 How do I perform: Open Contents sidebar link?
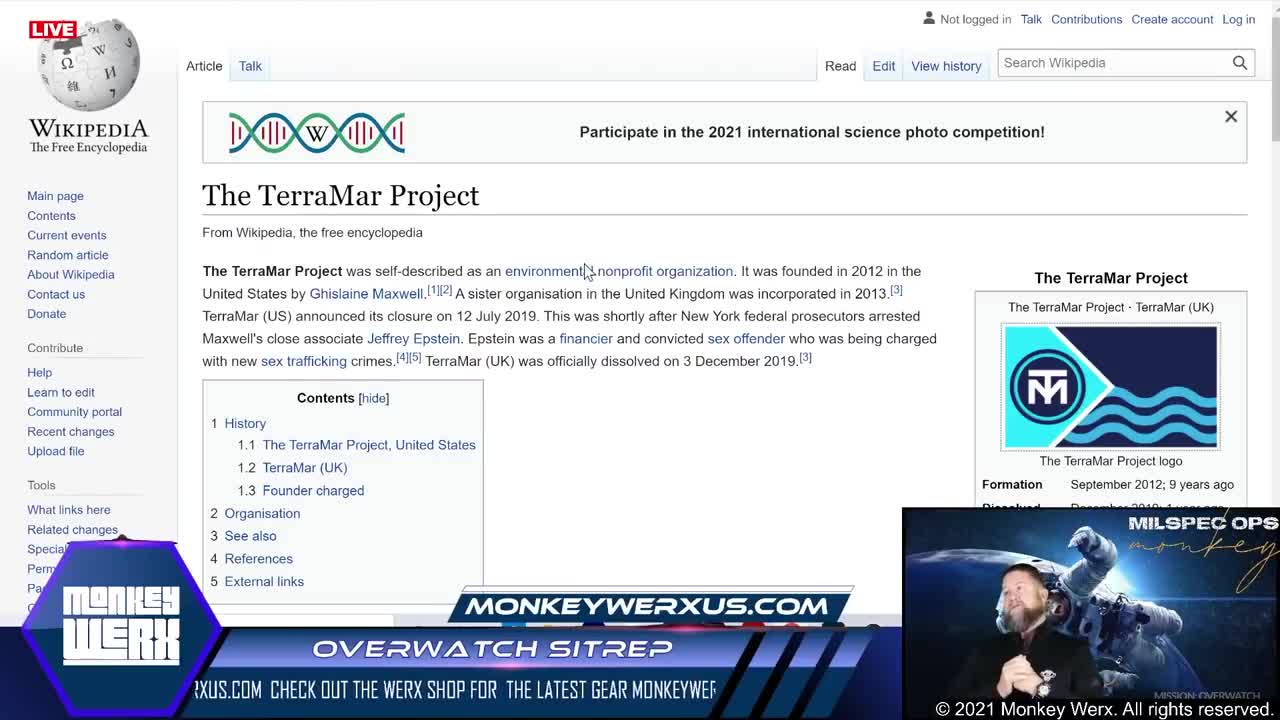(x=51, y=216)
